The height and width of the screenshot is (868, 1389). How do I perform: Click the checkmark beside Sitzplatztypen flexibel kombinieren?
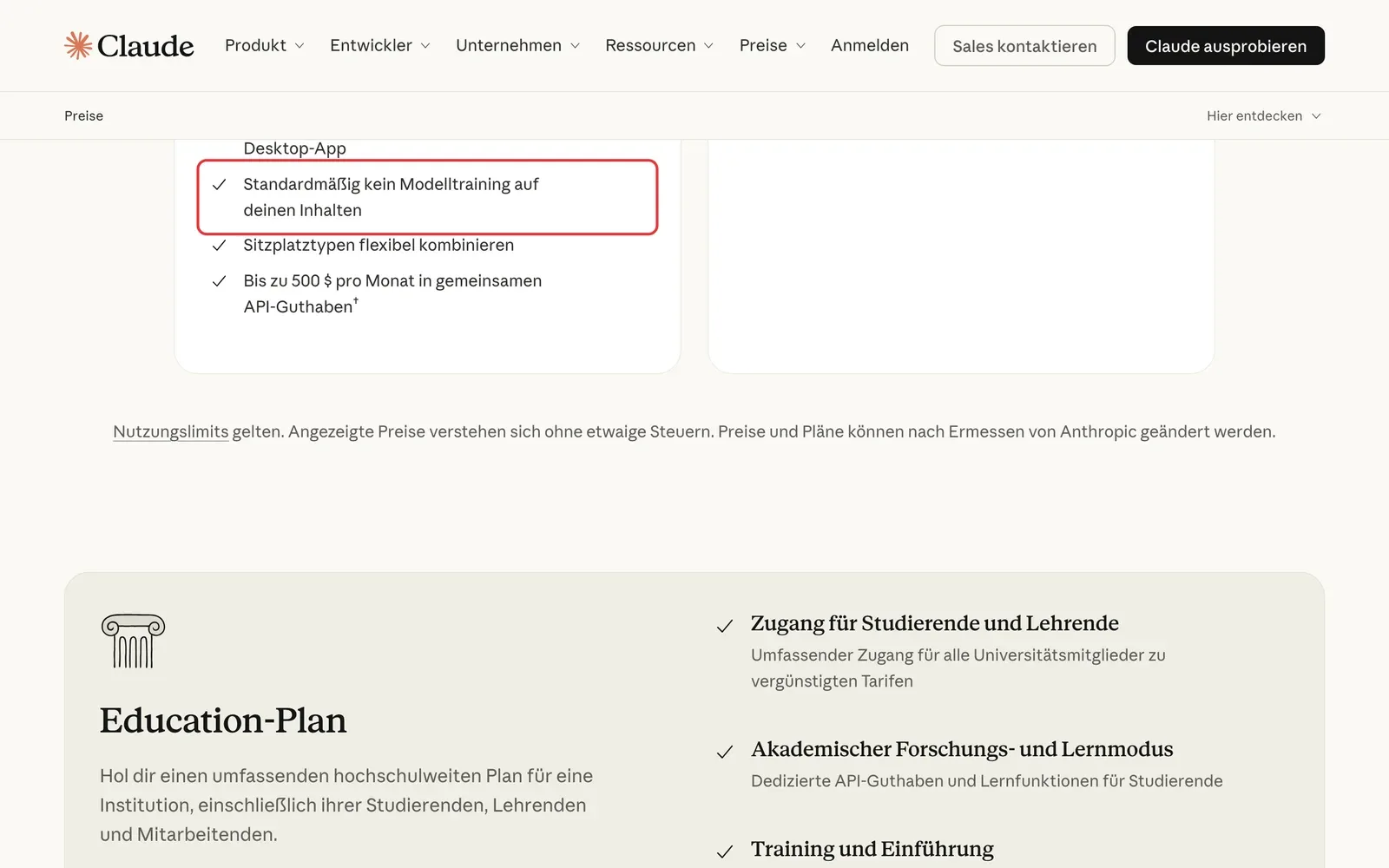coord(220,246)
